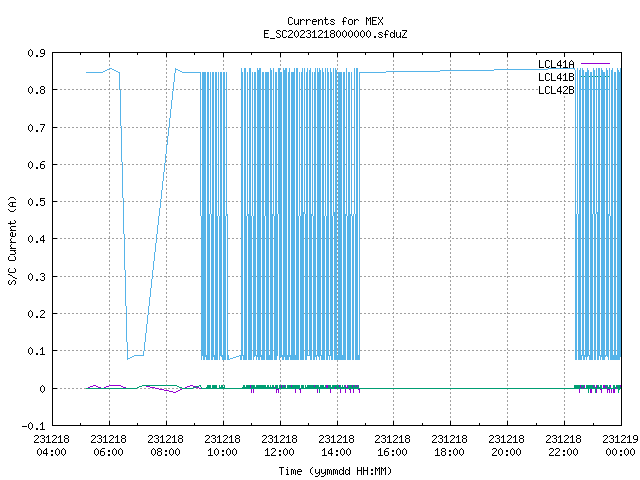This screenshot has width=640, height=480.
Task: Click the -0.1 y-axis tick label
Action: (33, 426)
